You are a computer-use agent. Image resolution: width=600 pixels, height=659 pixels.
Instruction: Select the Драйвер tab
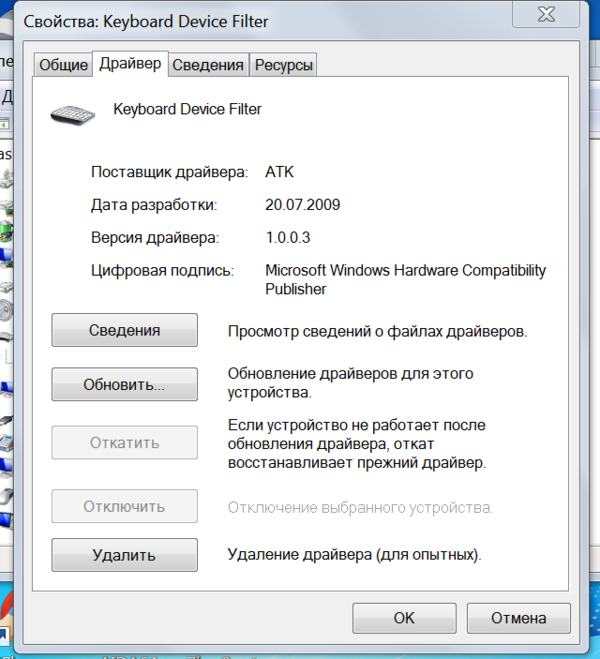[x=130, y=64]
